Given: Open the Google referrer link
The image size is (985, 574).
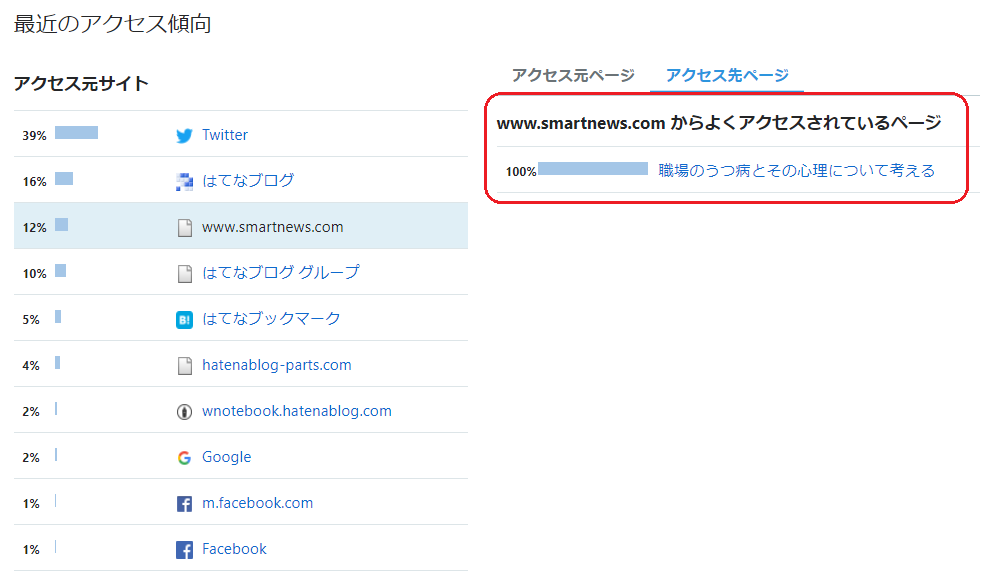Looking at the screenshot, I should click(226, 457).
